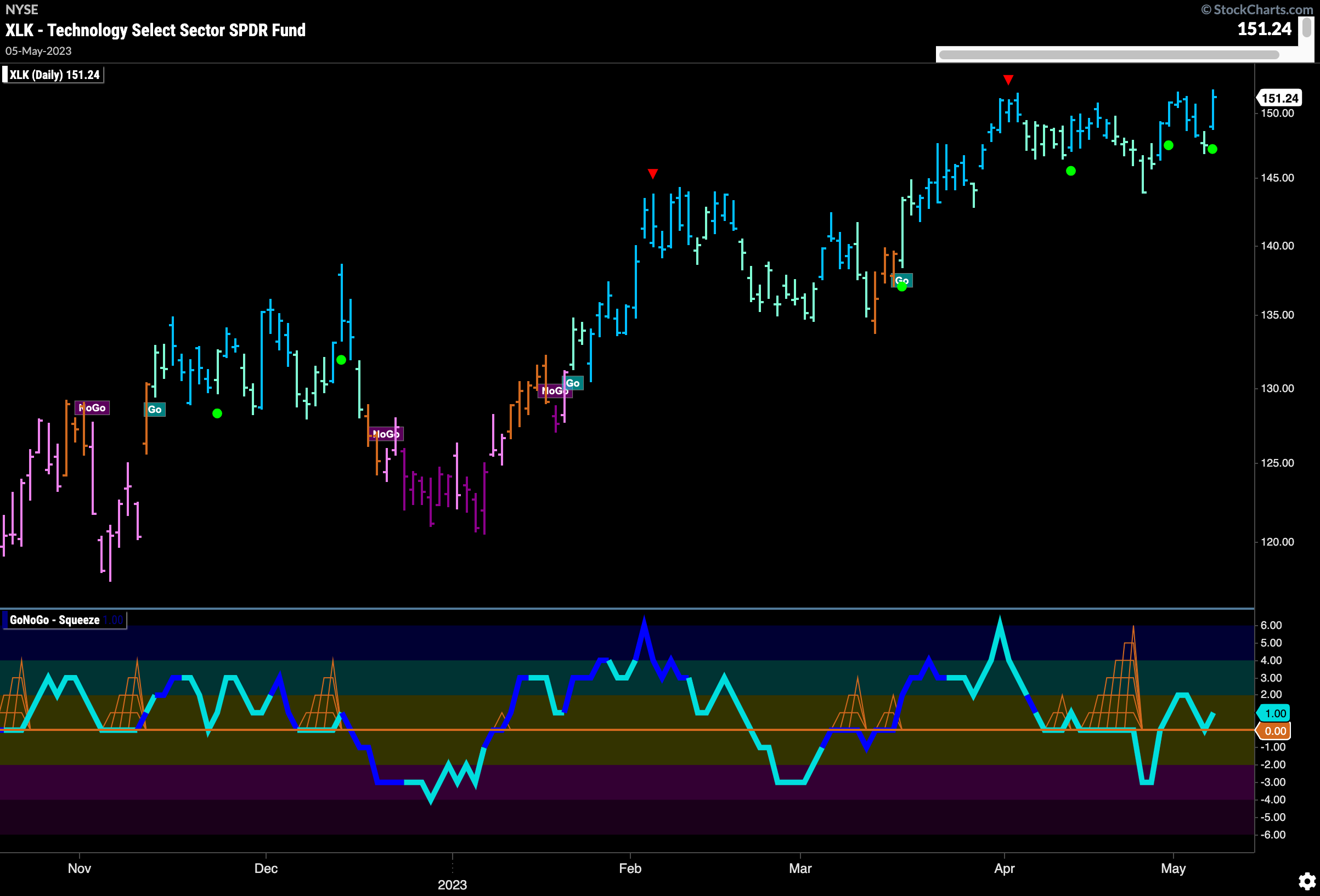Screen dimensions: 1320x896
Task: Click the StockCharts.com copyright link
Action: pyautogui.click(x=1256, y=10)
